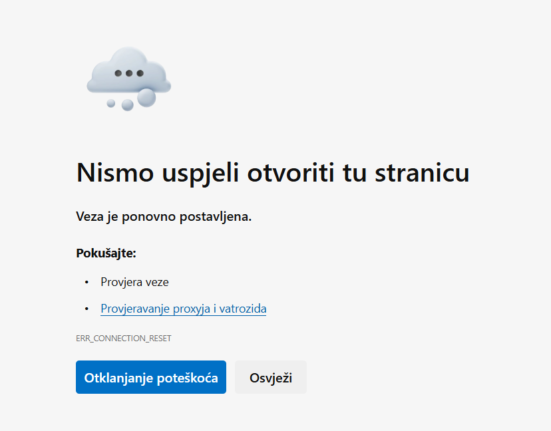
Task: Click the three dots inside the cloud
Action: tap(129, 73)
